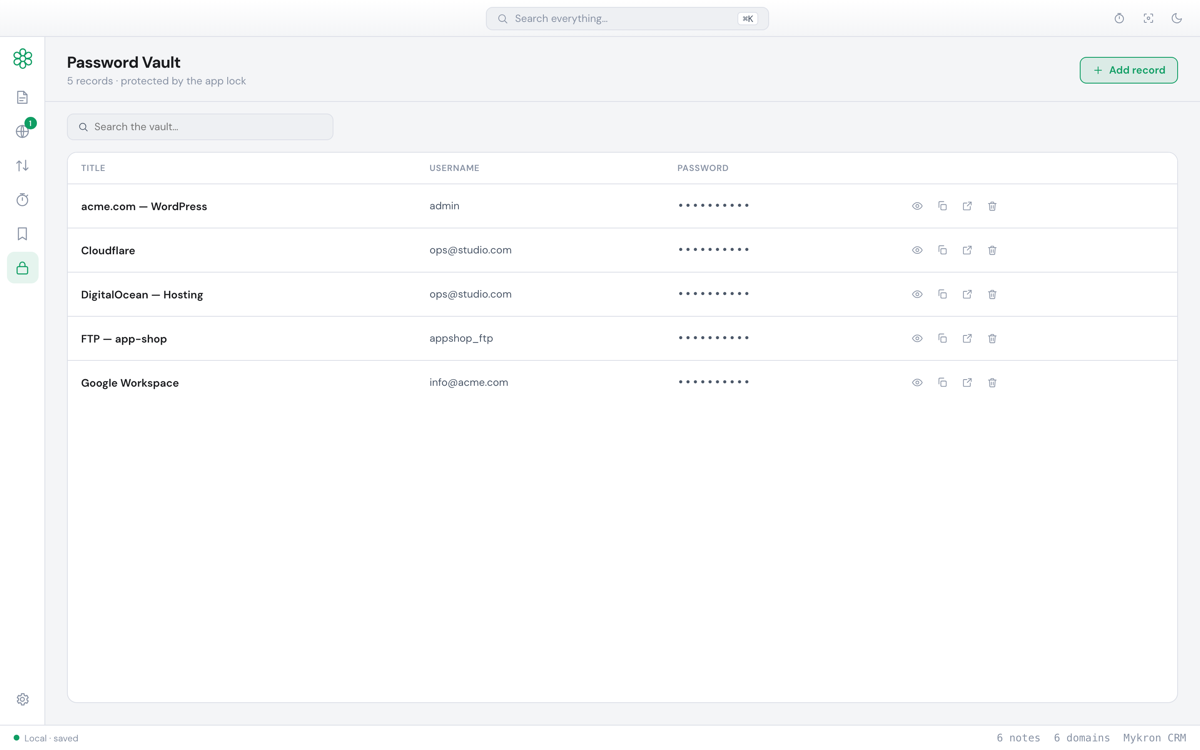
Task: Reveal the acme.com — WordPress password
Action: [x=917, y=206]
